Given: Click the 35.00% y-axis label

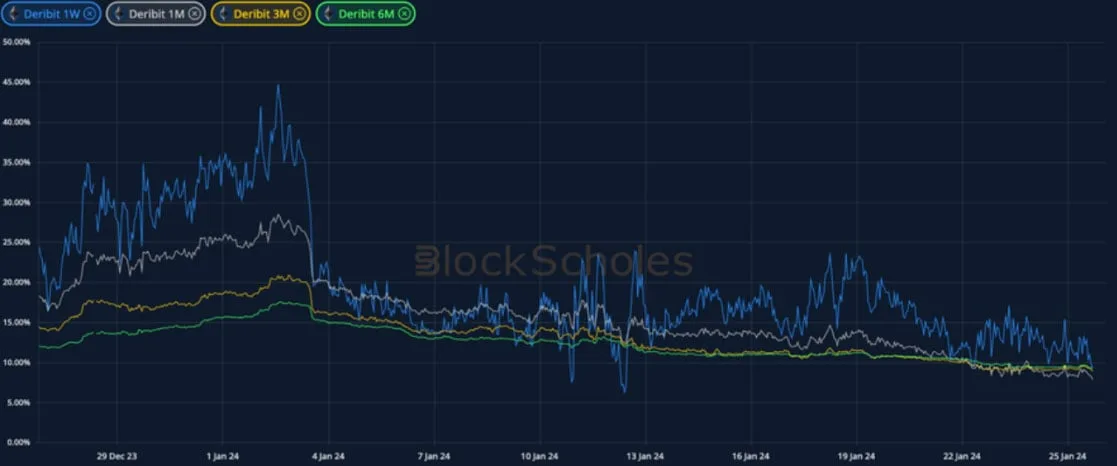Looking at the screenshot, I should point(16,162).
